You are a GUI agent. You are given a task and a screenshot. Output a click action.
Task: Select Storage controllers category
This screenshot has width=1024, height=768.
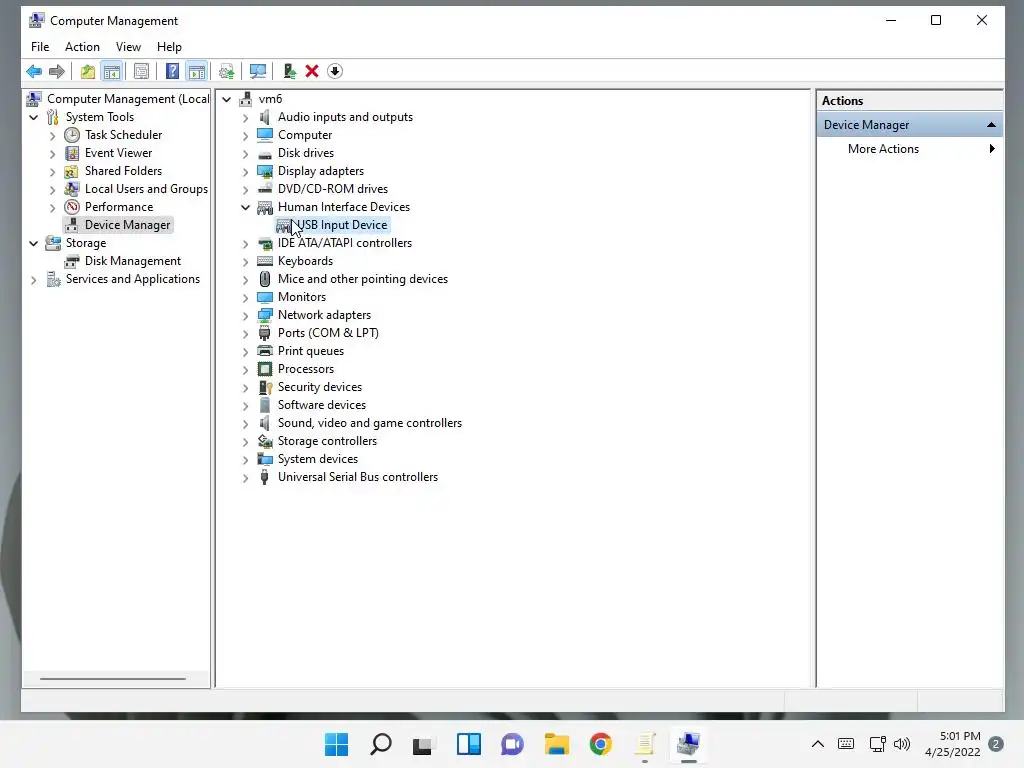click(327, 441)
